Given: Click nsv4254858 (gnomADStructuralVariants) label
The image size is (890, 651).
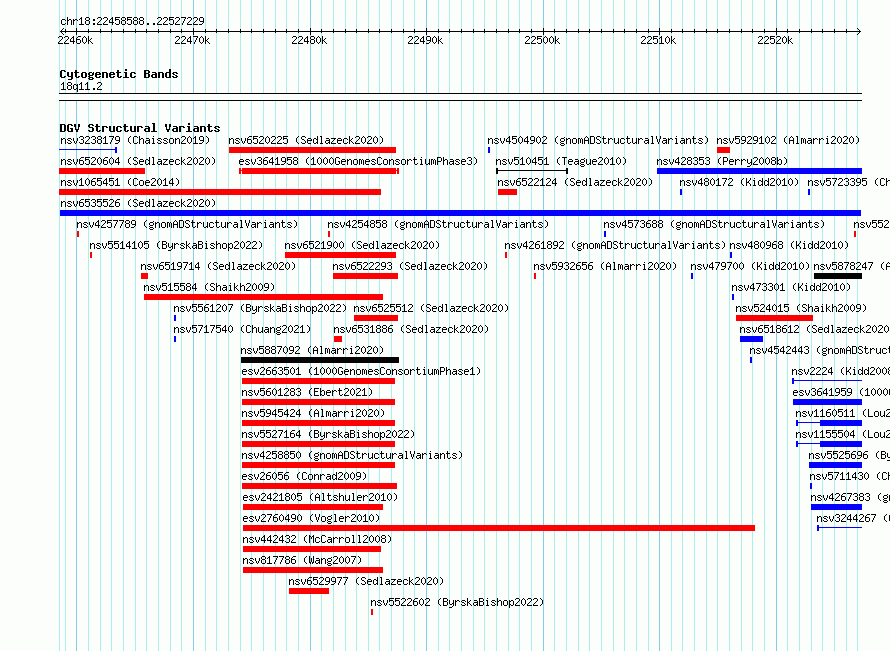Looking at the screenshot, I should [438, 224].
